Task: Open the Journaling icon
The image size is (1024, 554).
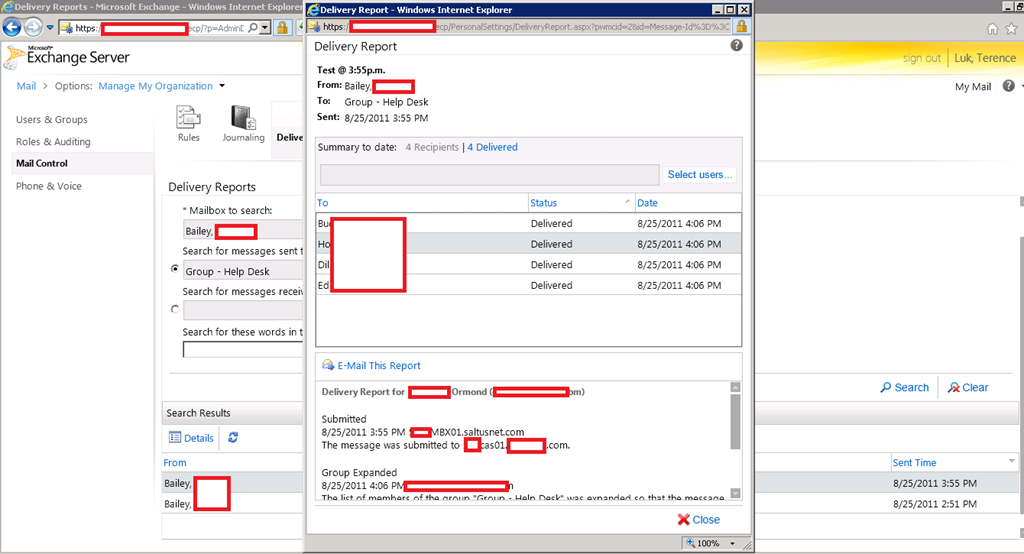Action: [243, 118]
